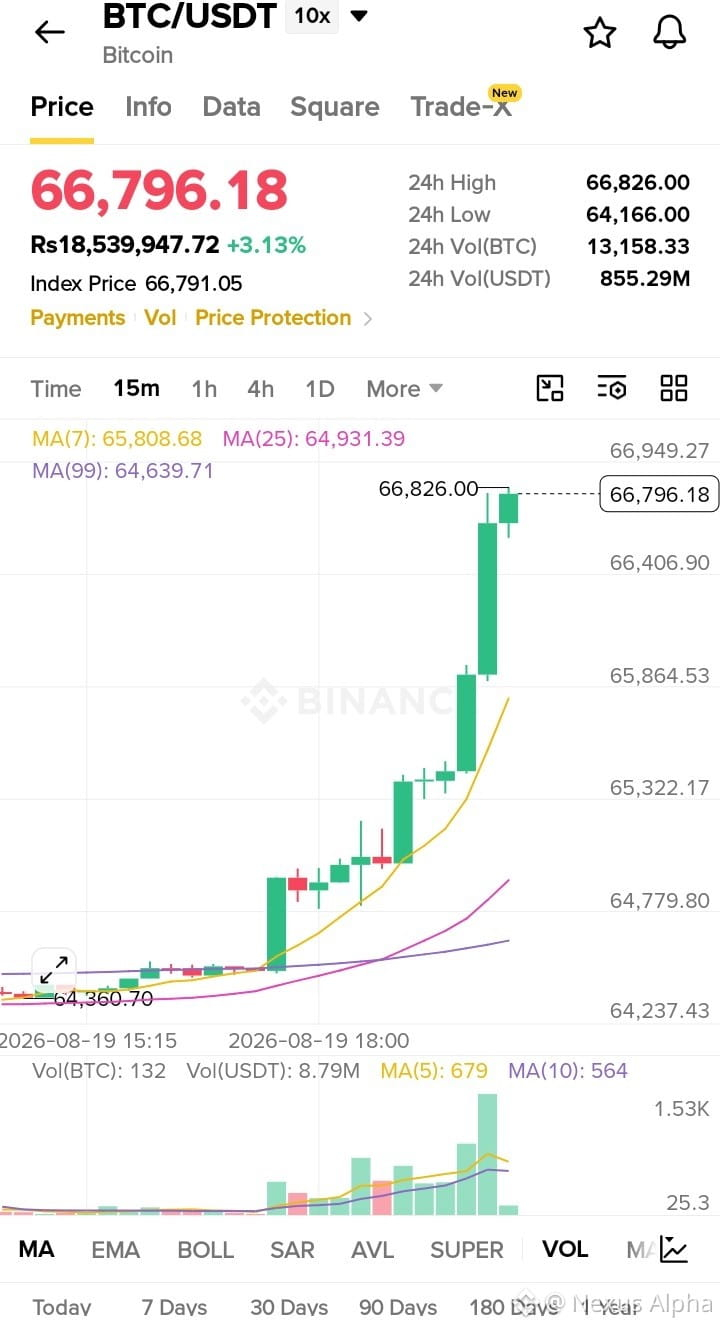Toggle the EMA indicator
The height and width of the screenshot is (1328, 720).
coord(116,1250)
